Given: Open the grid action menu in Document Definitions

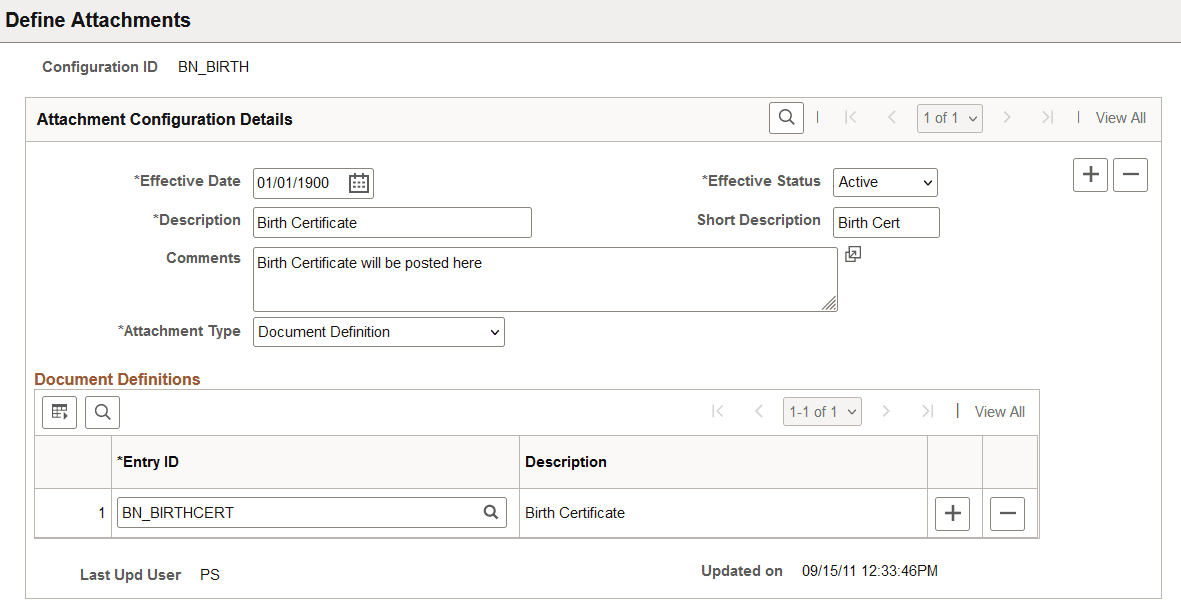Looking at the screenshot, I should coord(59,411).
